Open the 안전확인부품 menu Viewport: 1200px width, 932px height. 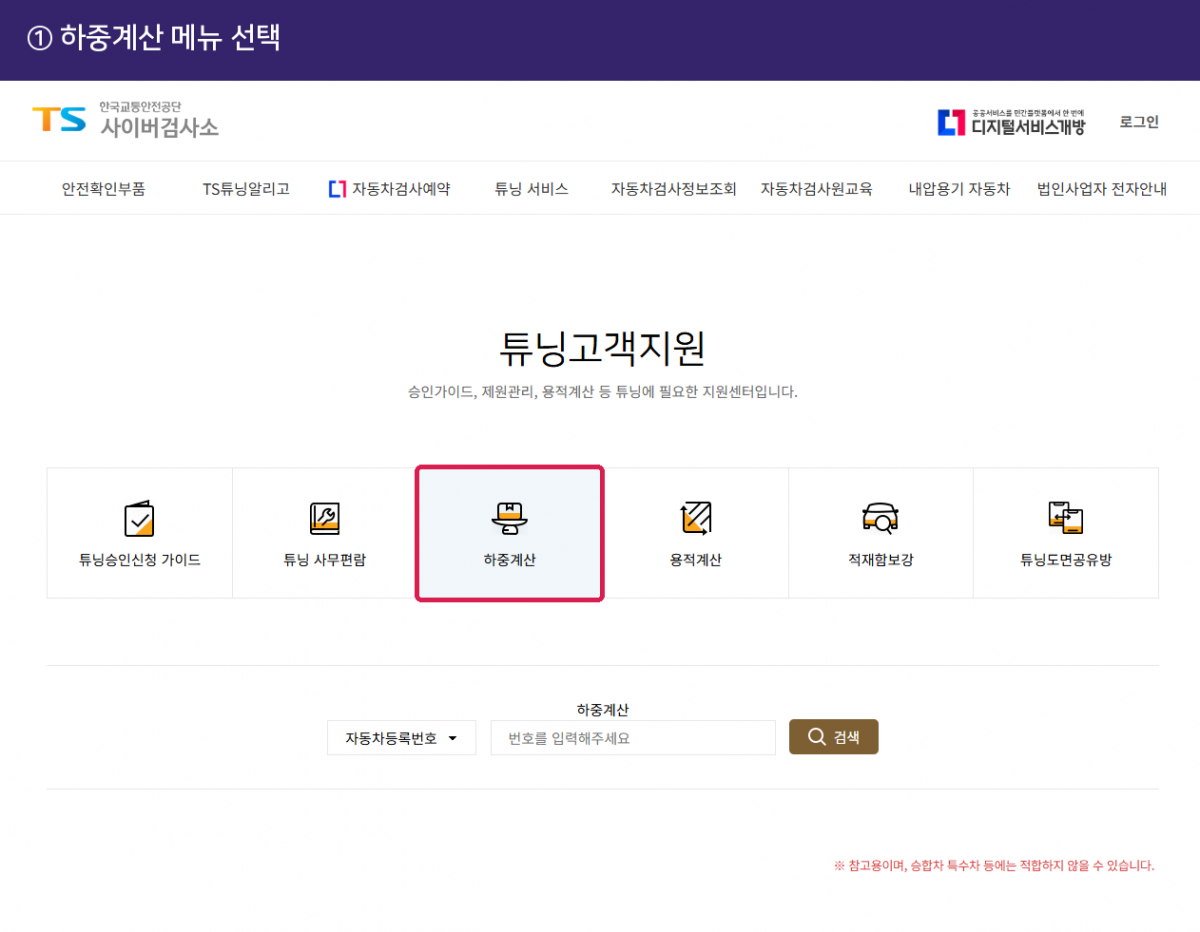pyautogui.click(x=103, y=189)
